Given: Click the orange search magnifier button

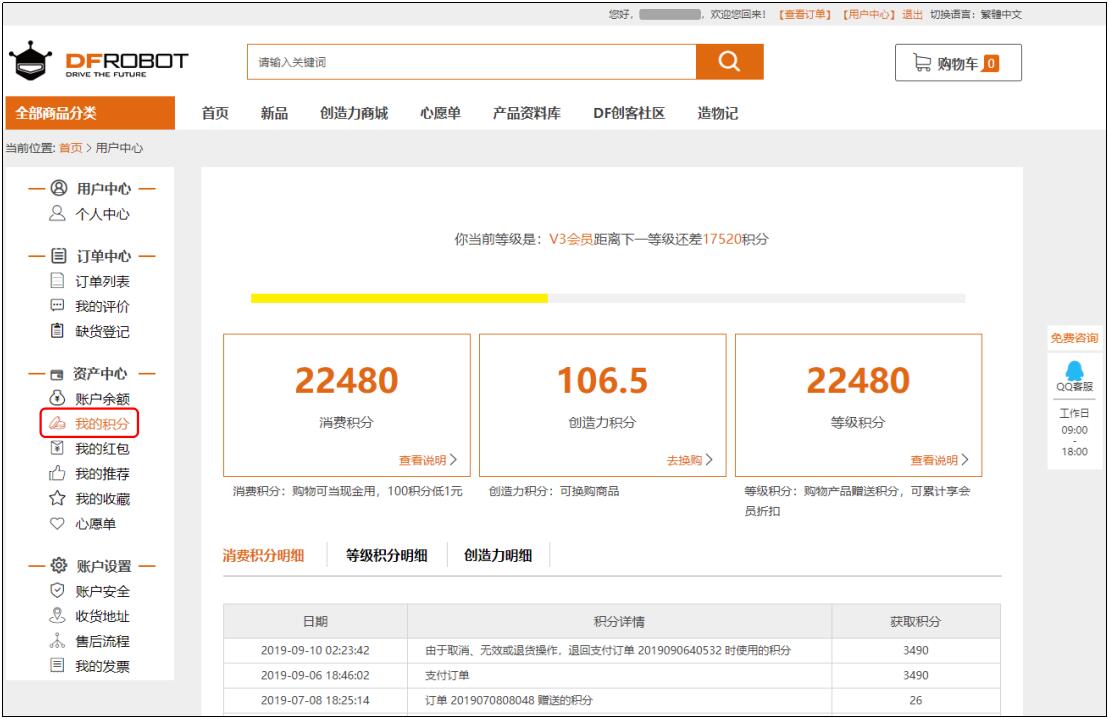Looking at the screenshot, I should pyautogui.click(x=729, y=62).
